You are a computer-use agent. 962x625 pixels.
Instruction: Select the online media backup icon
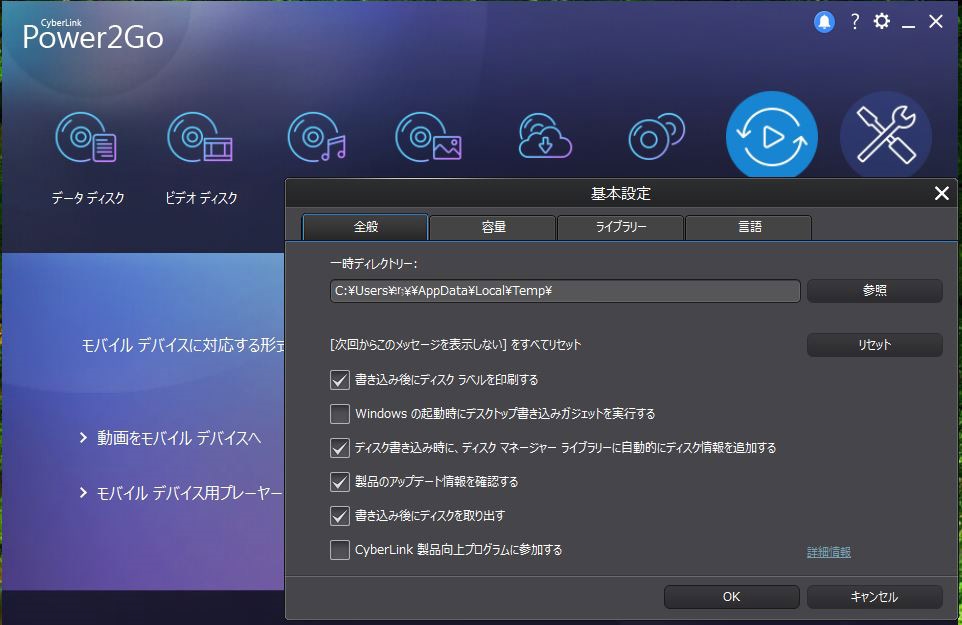[543, 135]
